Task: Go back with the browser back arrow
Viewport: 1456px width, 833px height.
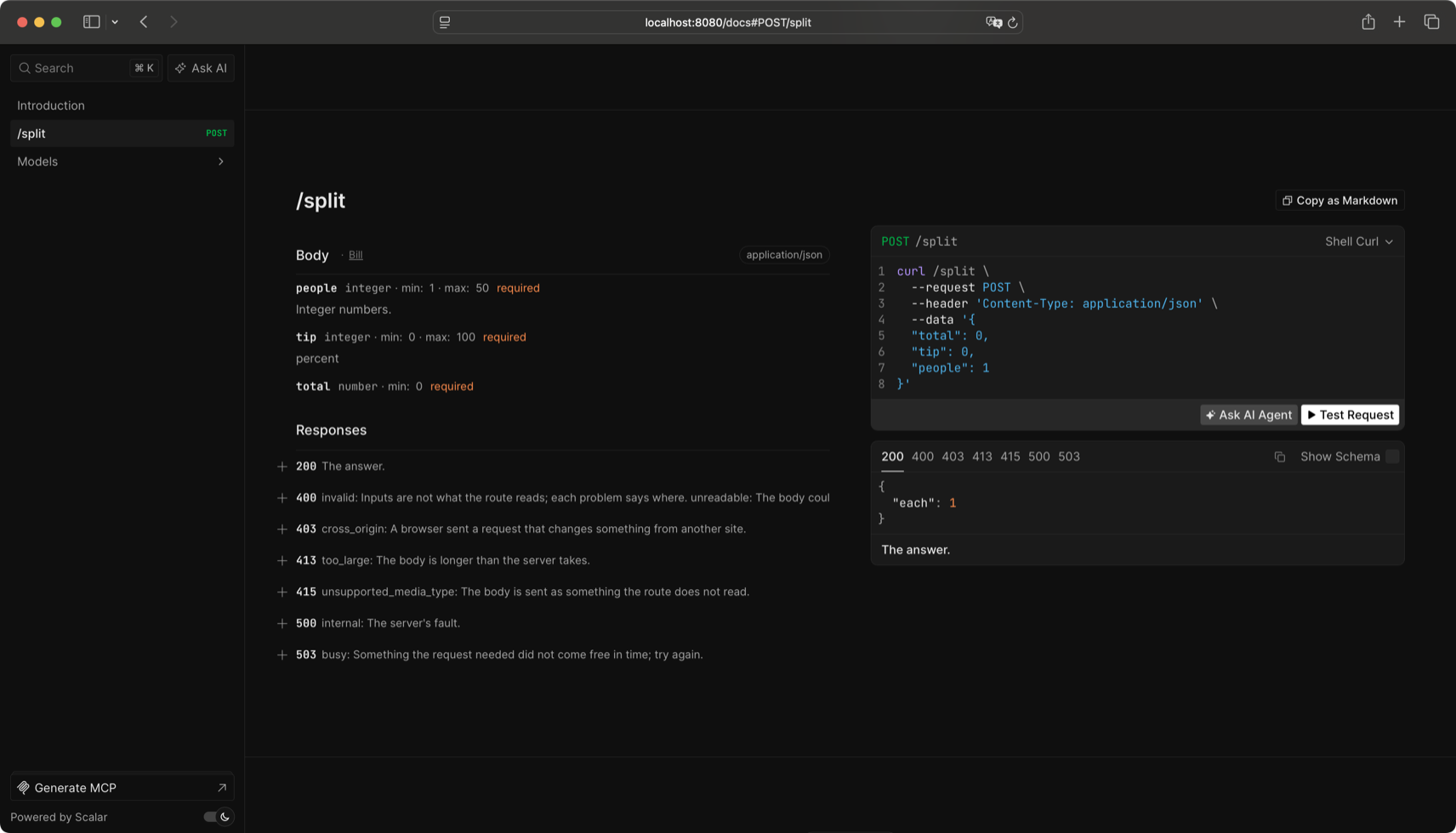Action: 144,22
